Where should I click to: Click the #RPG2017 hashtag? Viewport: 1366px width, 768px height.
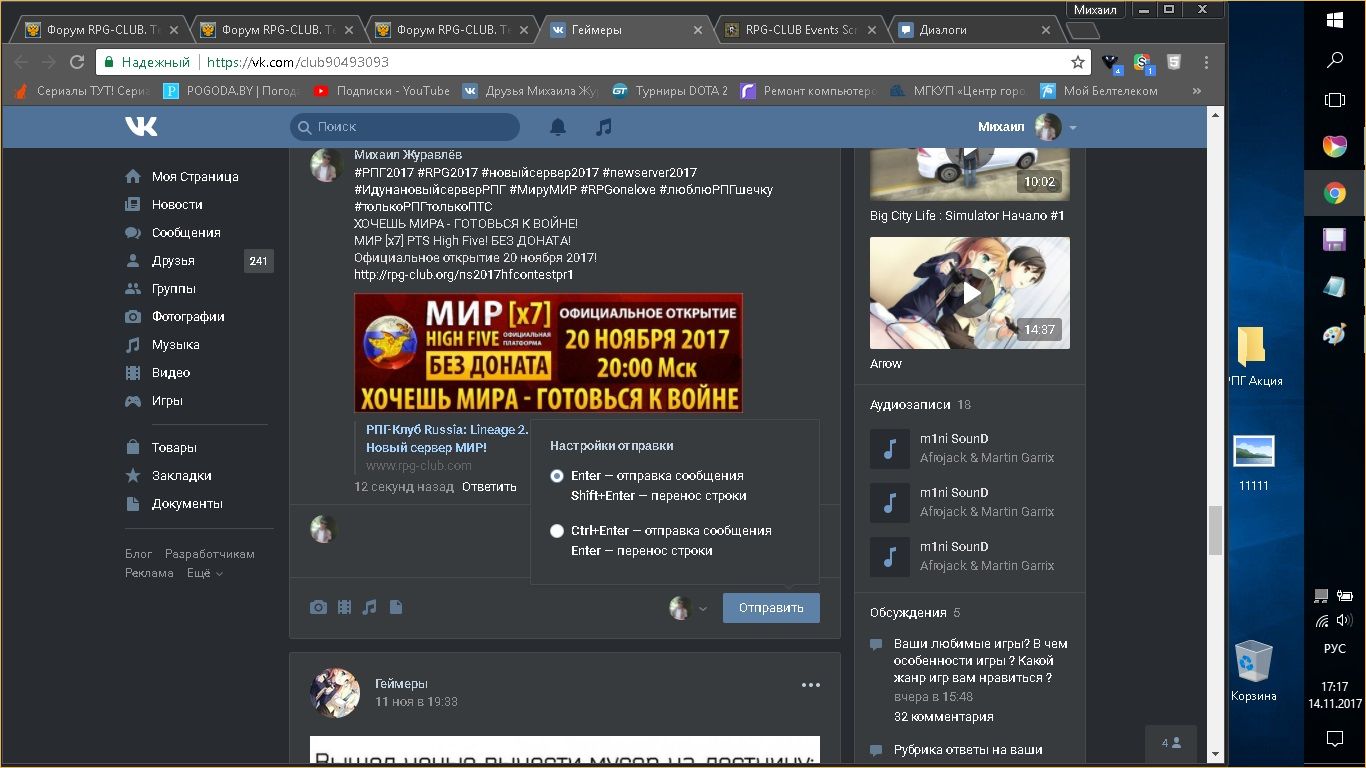pos(446,173)
